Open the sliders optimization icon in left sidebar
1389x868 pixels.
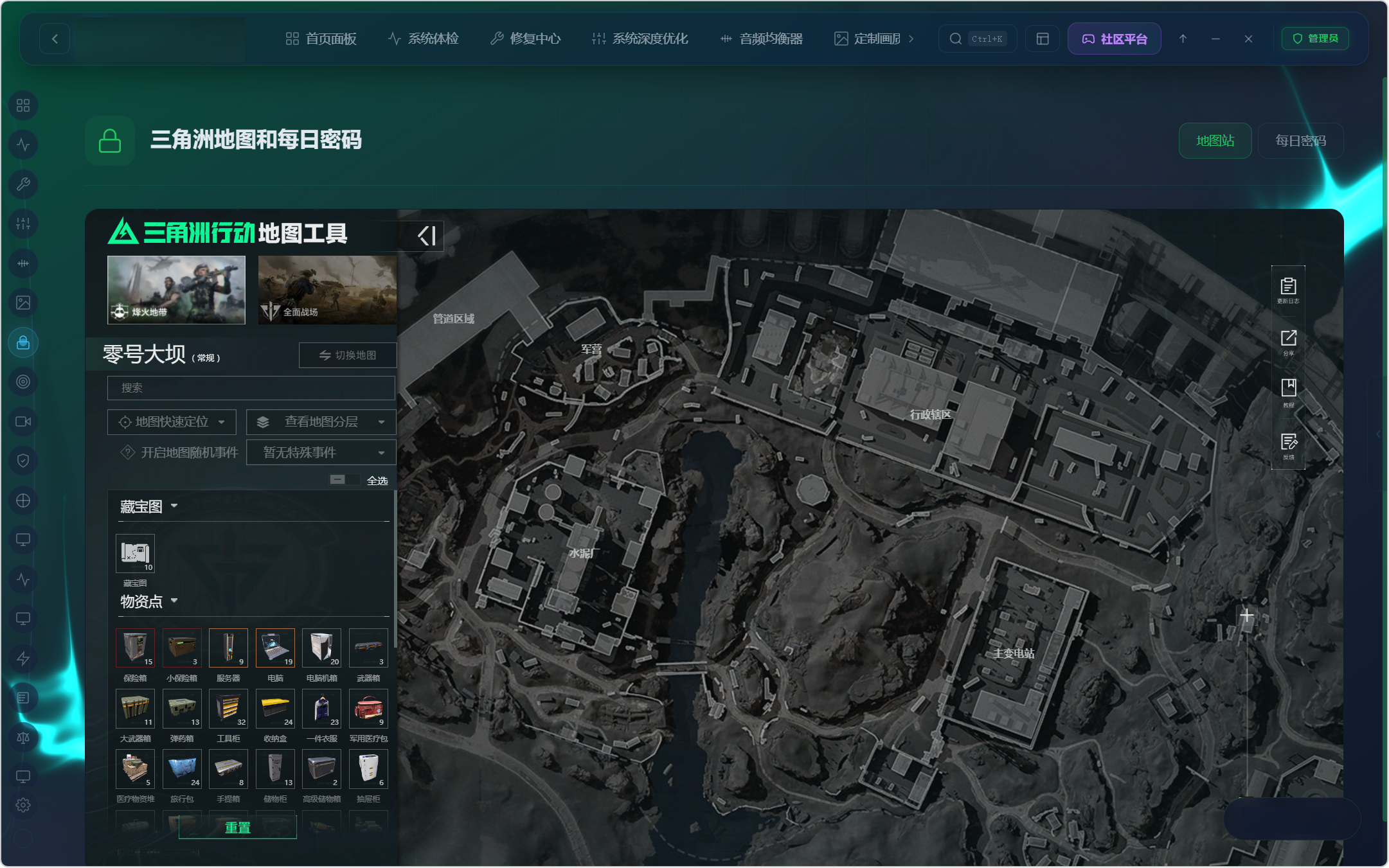[x=23, y=224]
